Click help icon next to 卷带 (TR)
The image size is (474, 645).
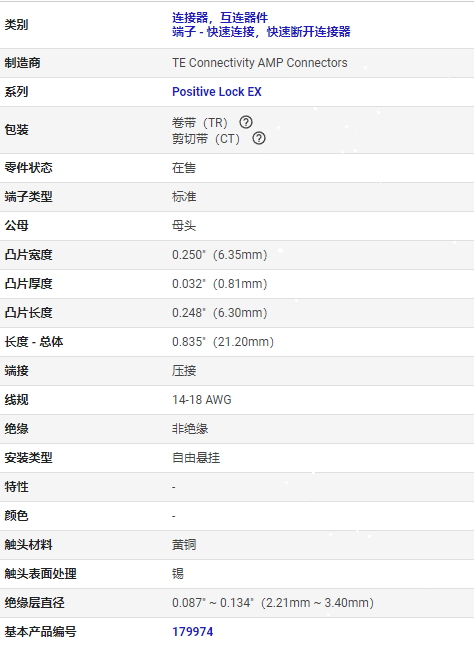[x=246, y=122]
